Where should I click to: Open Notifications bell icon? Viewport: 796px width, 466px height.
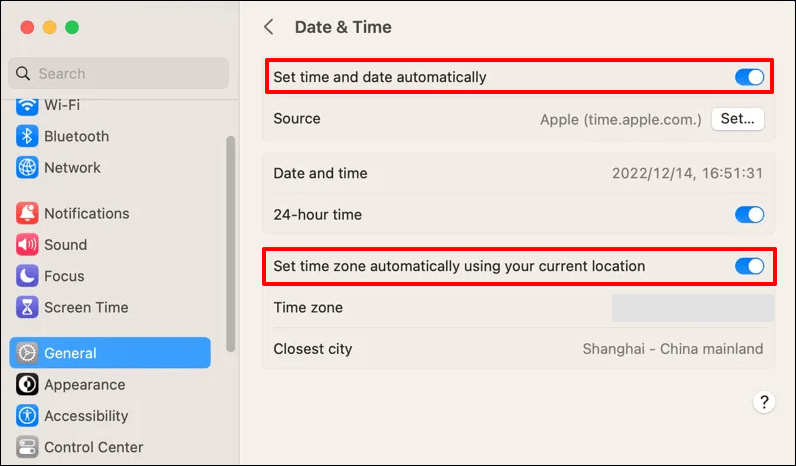pos(27,213)
